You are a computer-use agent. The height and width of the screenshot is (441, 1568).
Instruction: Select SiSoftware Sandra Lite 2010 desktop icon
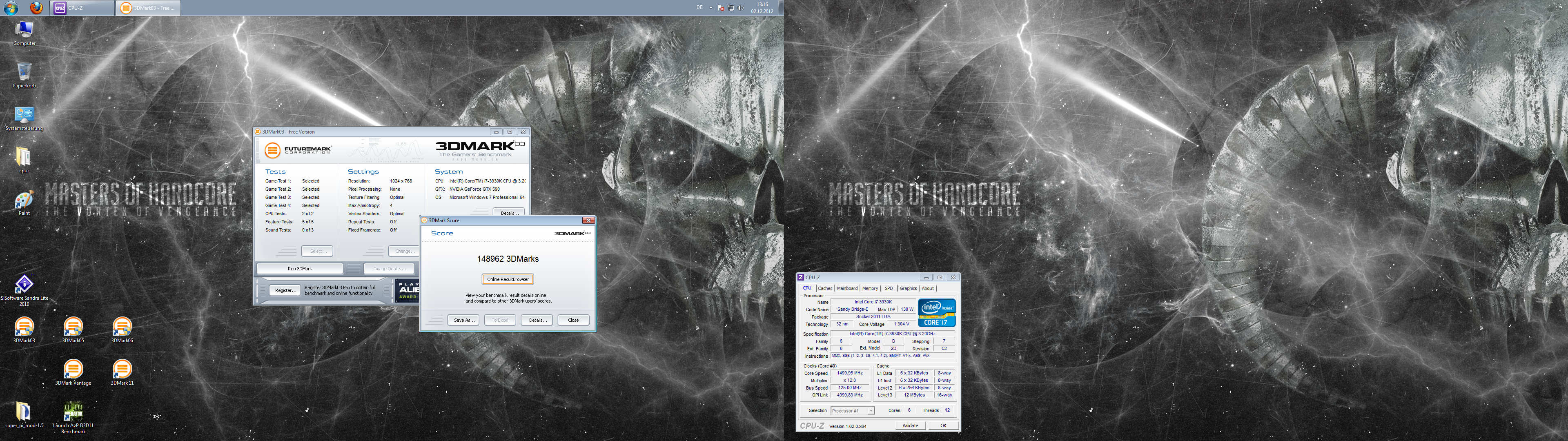coord(24,290)
